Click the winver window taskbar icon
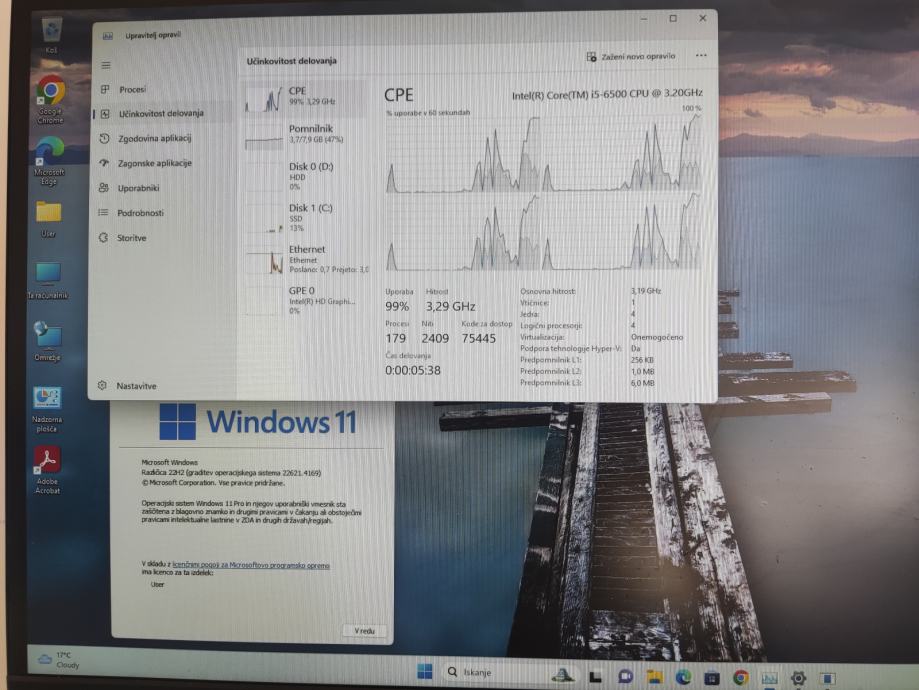Screen dimensions: 919x690 coord(827,679)
